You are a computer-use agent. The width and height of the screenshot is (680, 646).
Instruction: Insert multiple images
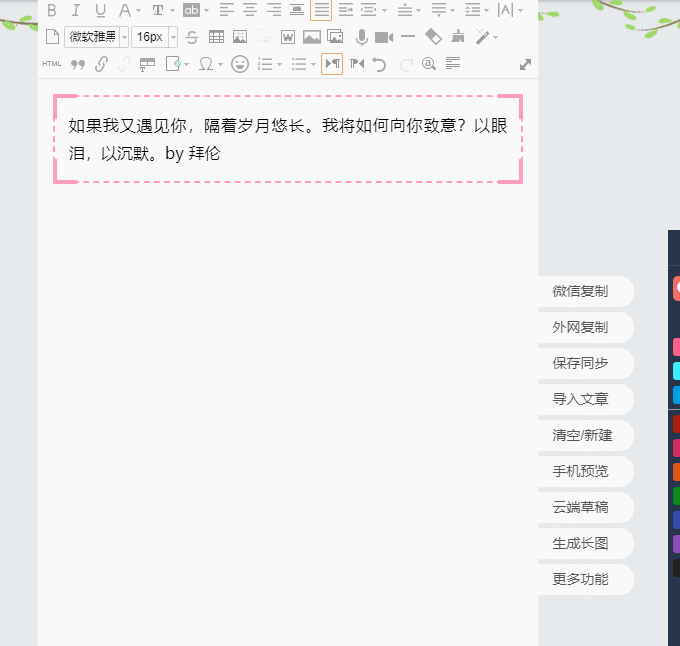(x=335, y=37)
